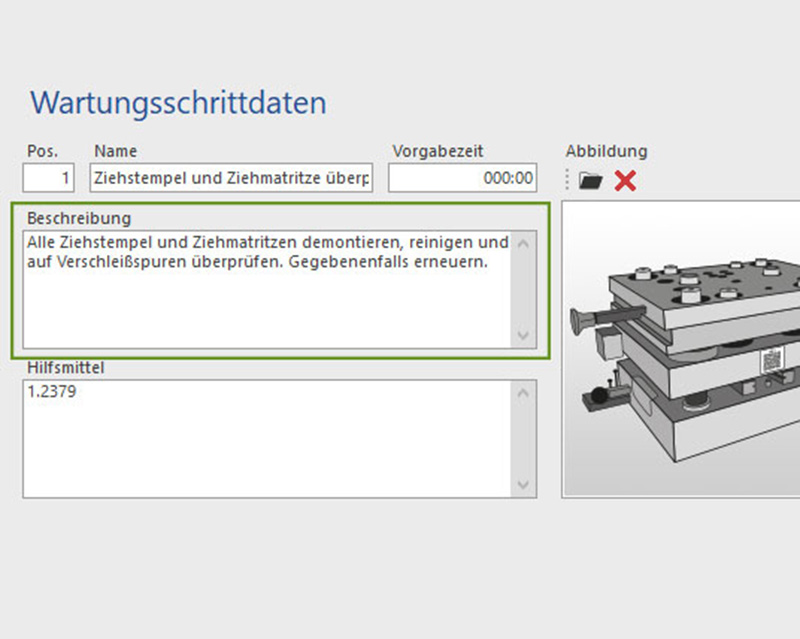
Task: Click inside the Pos. field showing 1
Action: pyautogui.click(x=48, y=178)
